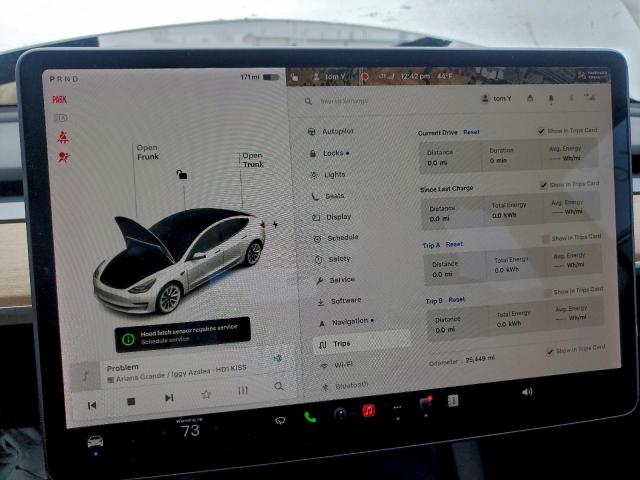This screenshot has height=480, width=640.
Task: Activate windshield wipers icon
Action: point(280,420)
